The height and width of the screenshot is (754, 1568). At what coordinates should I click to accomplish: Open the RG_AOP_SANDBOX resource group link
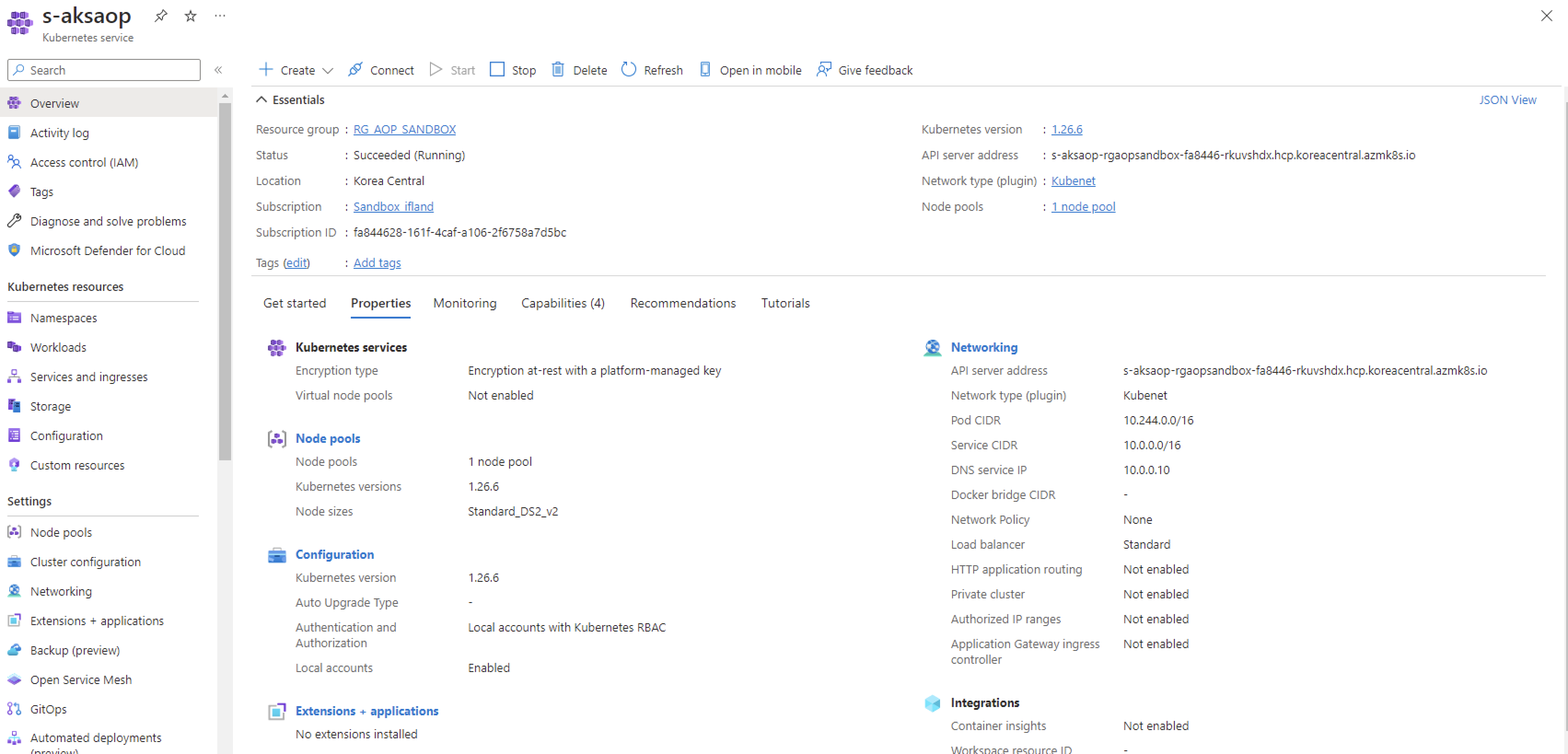(x=405, y=129)
